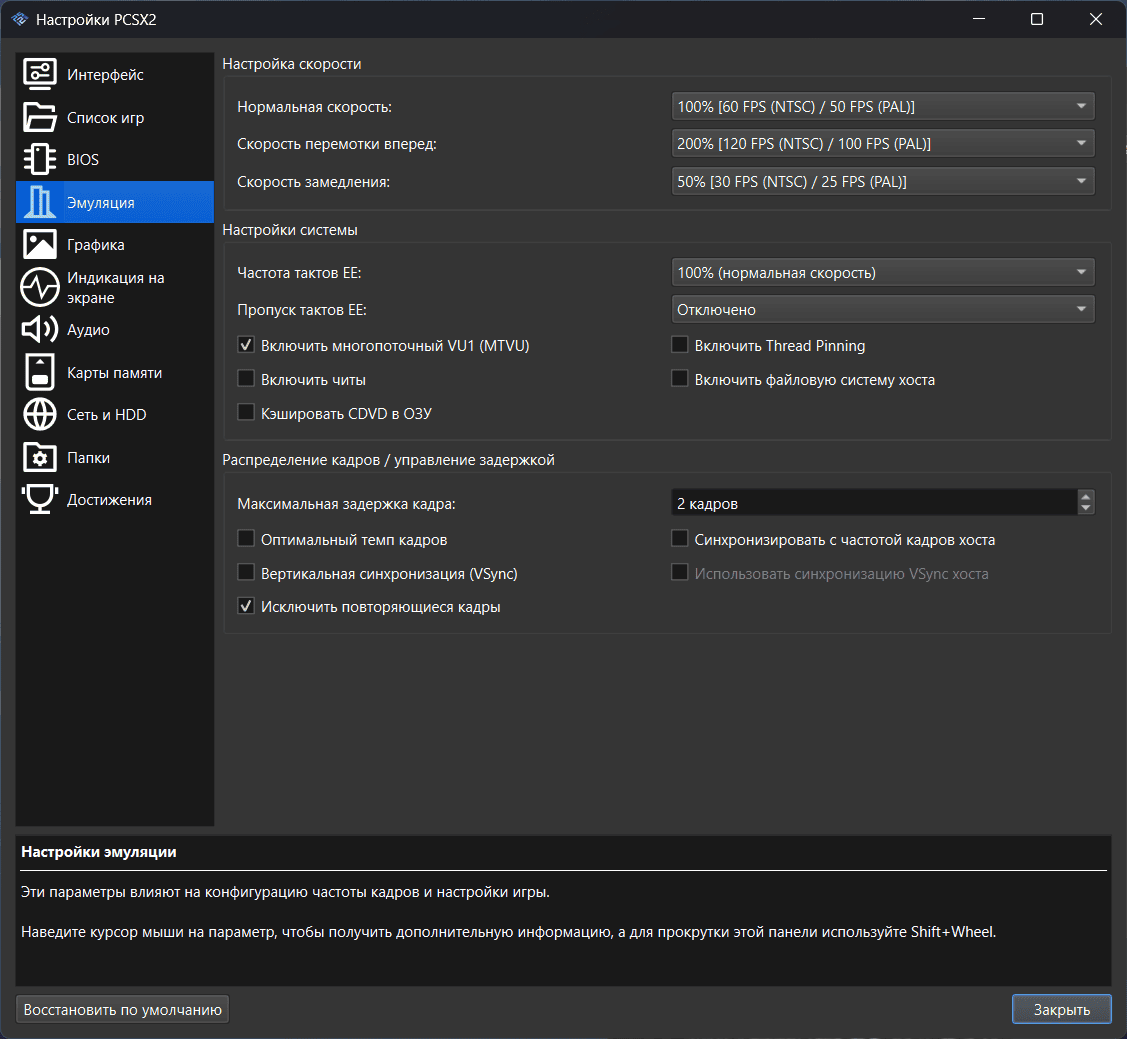Viewport: 1127px width, 1039px height.
Task: Expand the Нормальная скорость dropdown
Action: tap(883, 106)
